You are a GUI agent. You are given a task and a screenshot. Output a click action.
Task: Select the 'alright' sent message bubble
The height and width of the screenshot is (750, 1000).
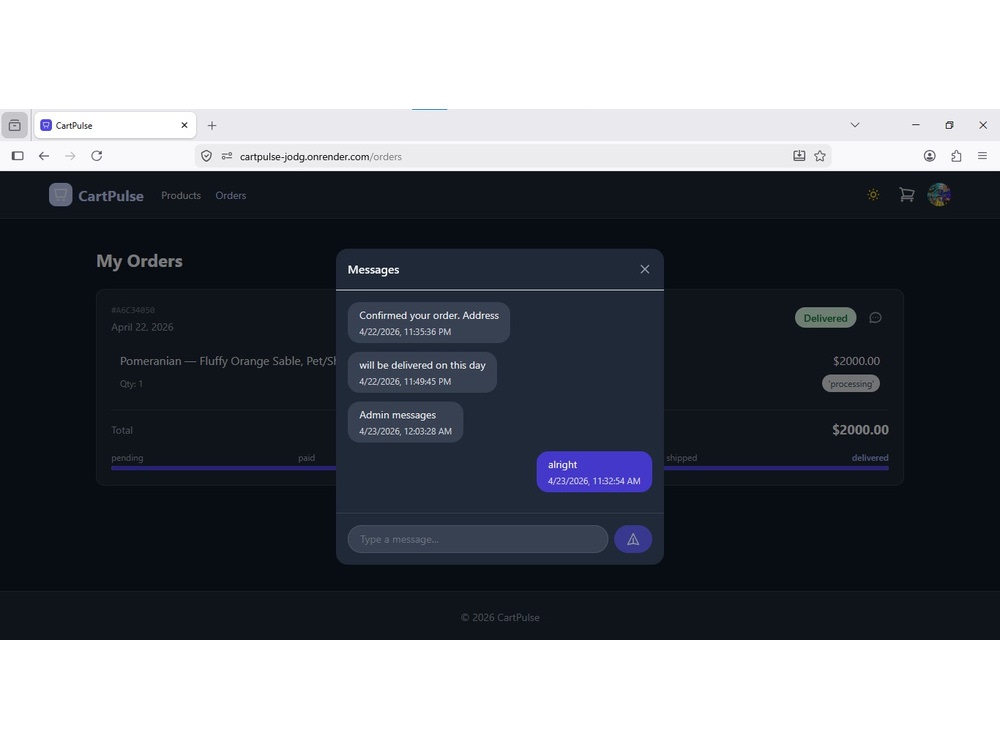pos(594,472)
